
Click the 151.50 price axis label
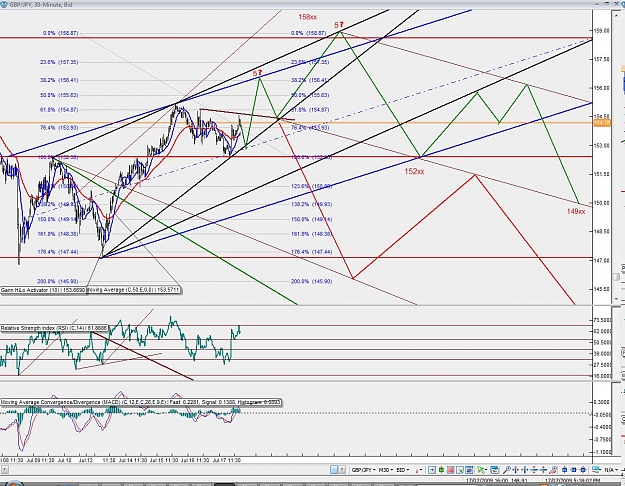coord(601,174)
